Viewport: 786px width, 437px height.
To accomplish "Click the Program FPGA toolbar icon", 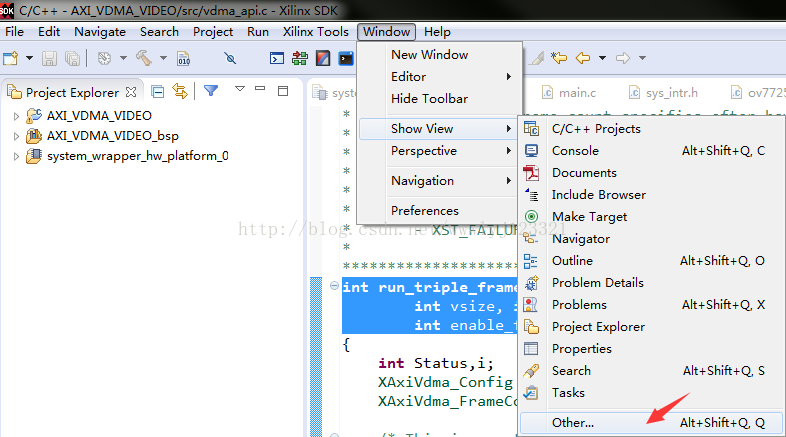I will point(300,59).
